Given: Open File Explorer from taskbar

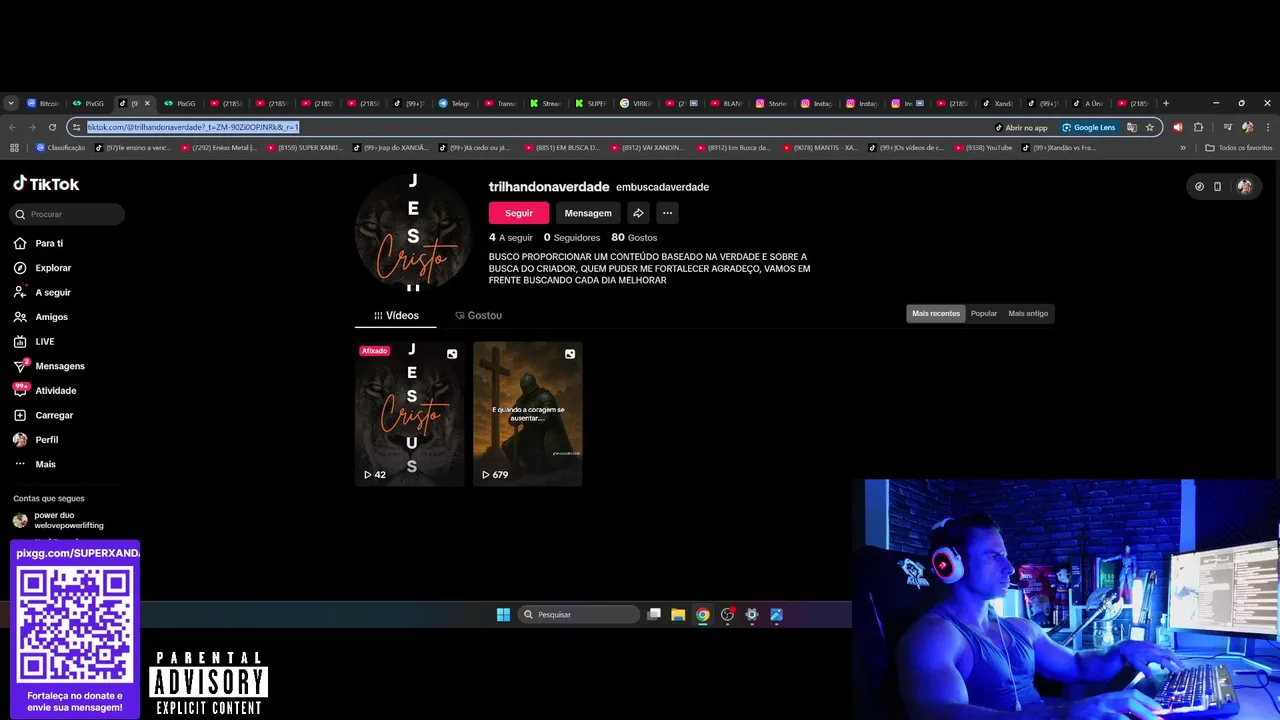Looking at the screenshot, I should tap(678, 615).
